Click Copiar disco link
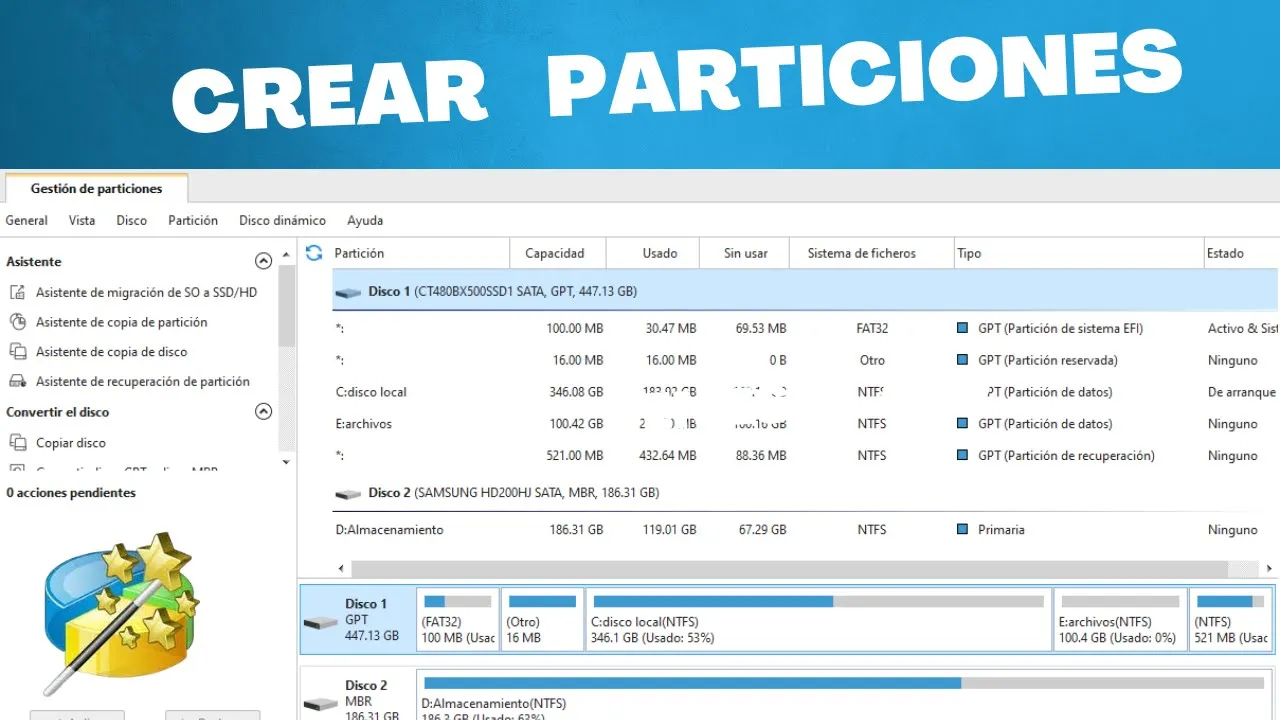 [x=71, y=442]
